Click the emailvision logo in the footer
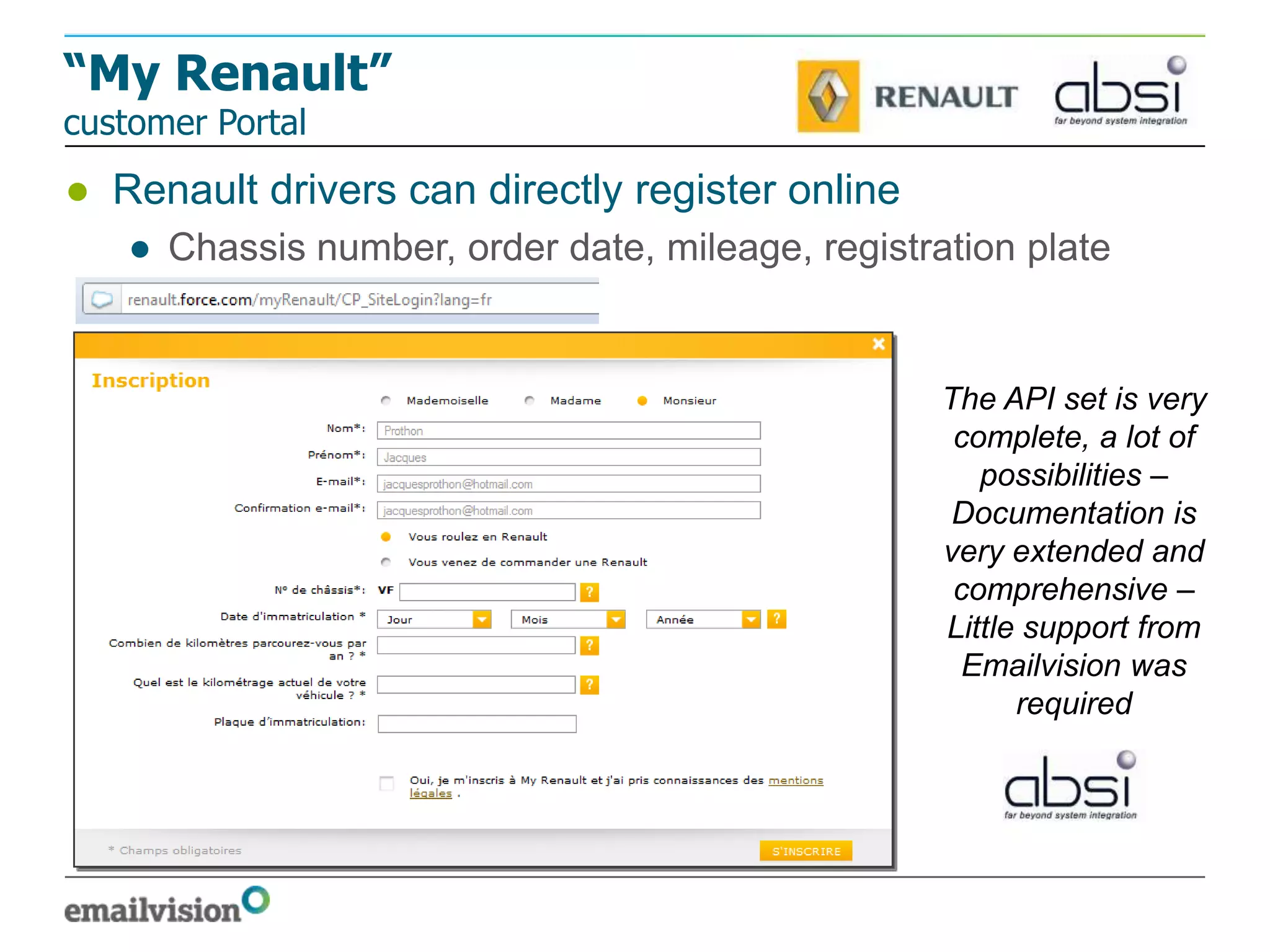 click(x=167, y=906)
